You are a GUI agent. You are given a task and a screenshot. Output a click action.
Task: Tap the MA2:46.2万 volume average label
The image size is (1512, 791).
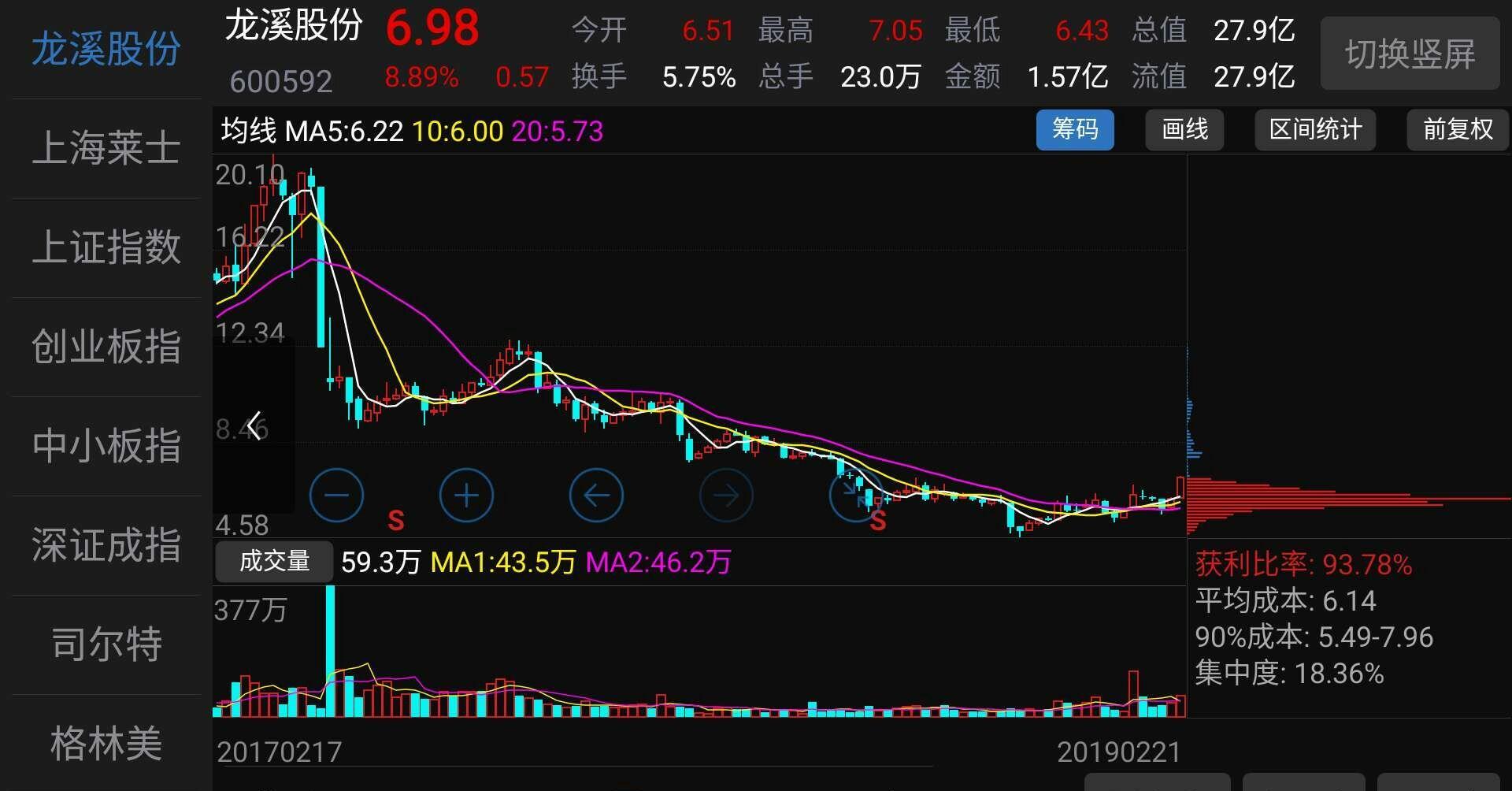coord(658,563)
